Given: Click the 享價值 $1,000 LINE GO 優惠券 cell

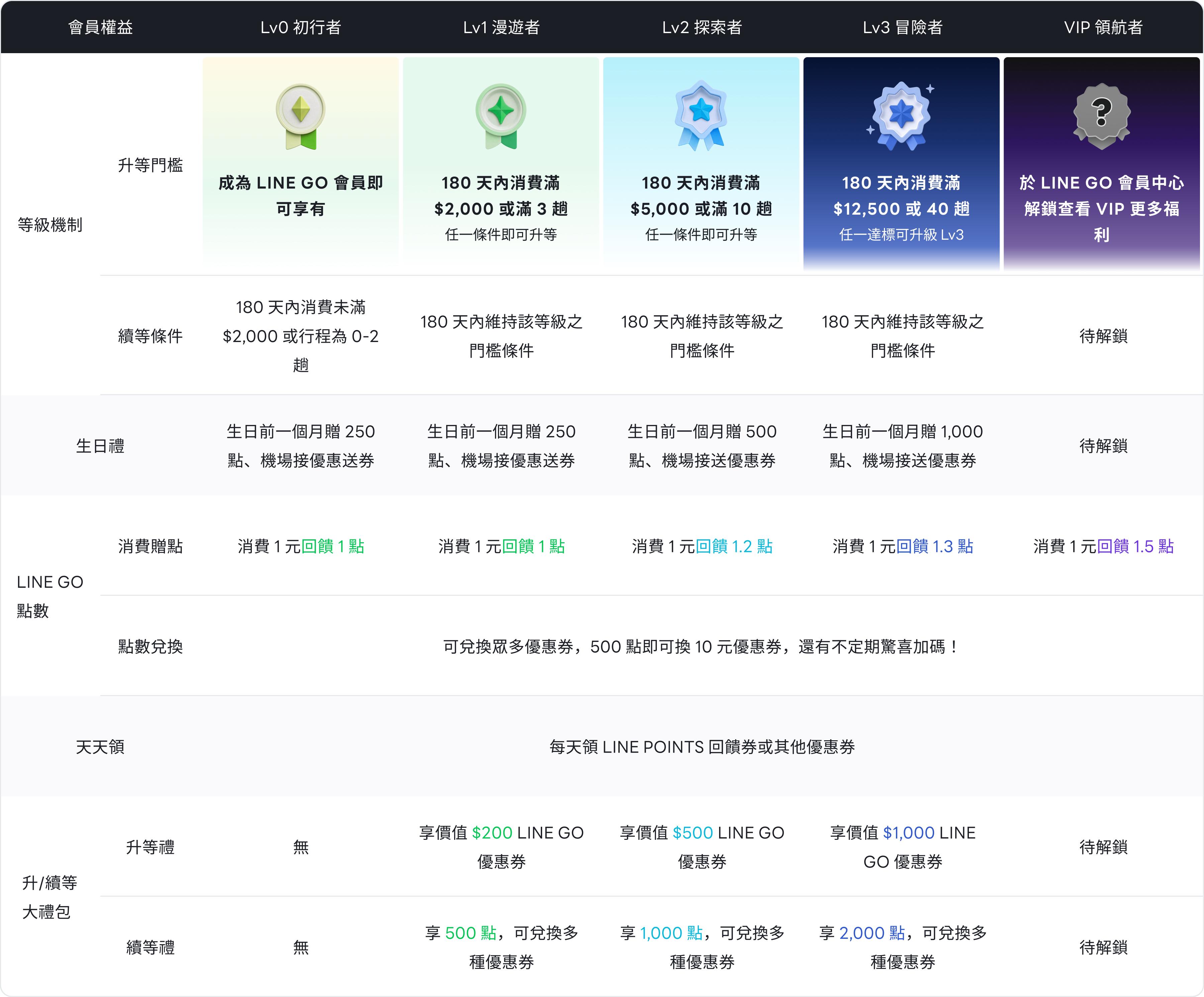Looking at the screenshot, I should (902, 847).
